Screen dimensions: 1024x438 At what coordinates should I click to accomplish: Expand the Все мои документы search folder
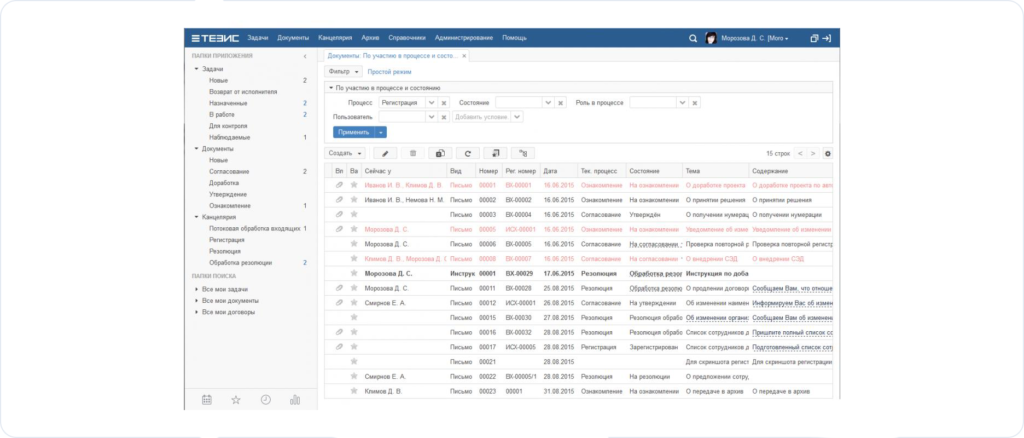pos(197,300)
